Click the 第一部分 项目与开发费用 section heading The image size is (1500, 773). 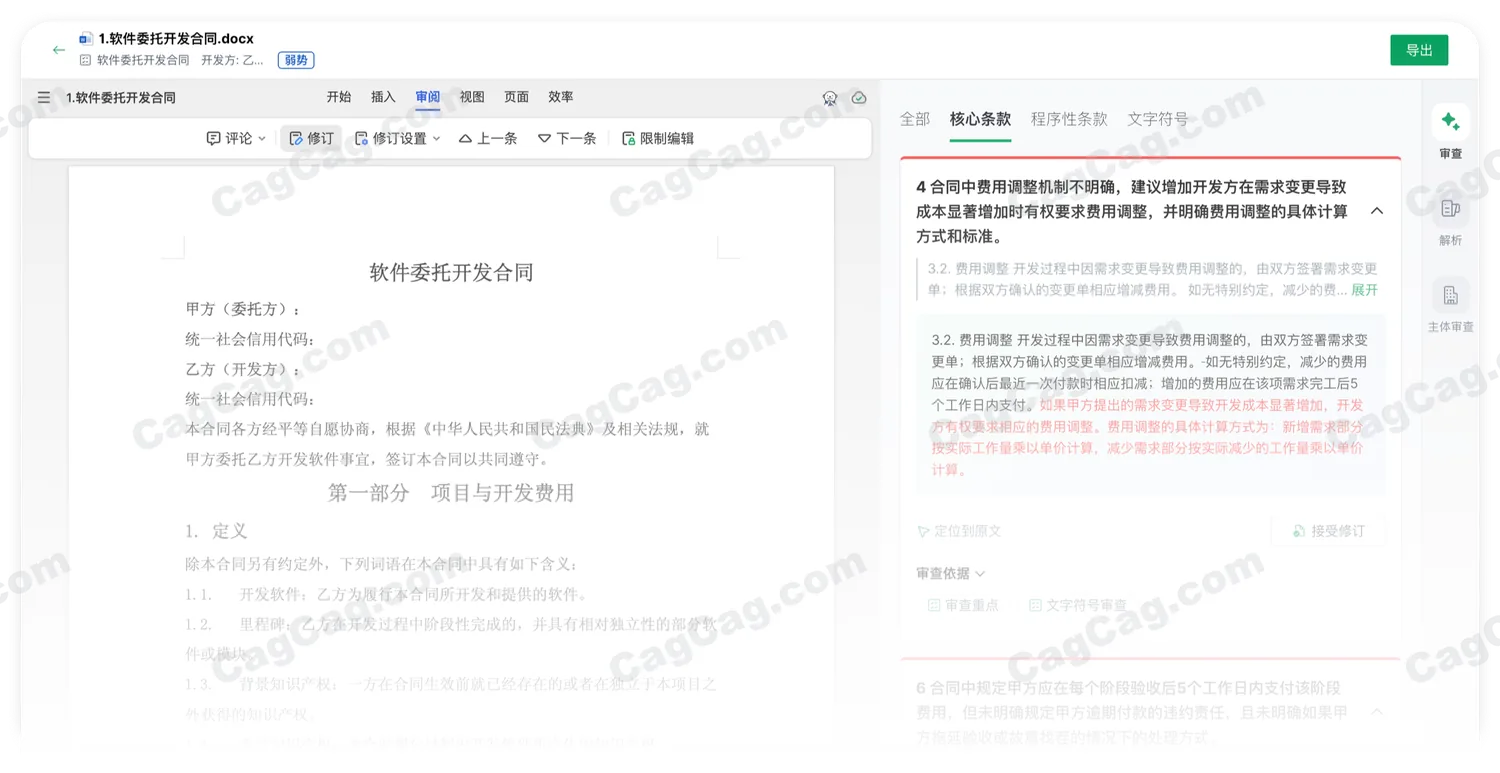coord(451,493)
